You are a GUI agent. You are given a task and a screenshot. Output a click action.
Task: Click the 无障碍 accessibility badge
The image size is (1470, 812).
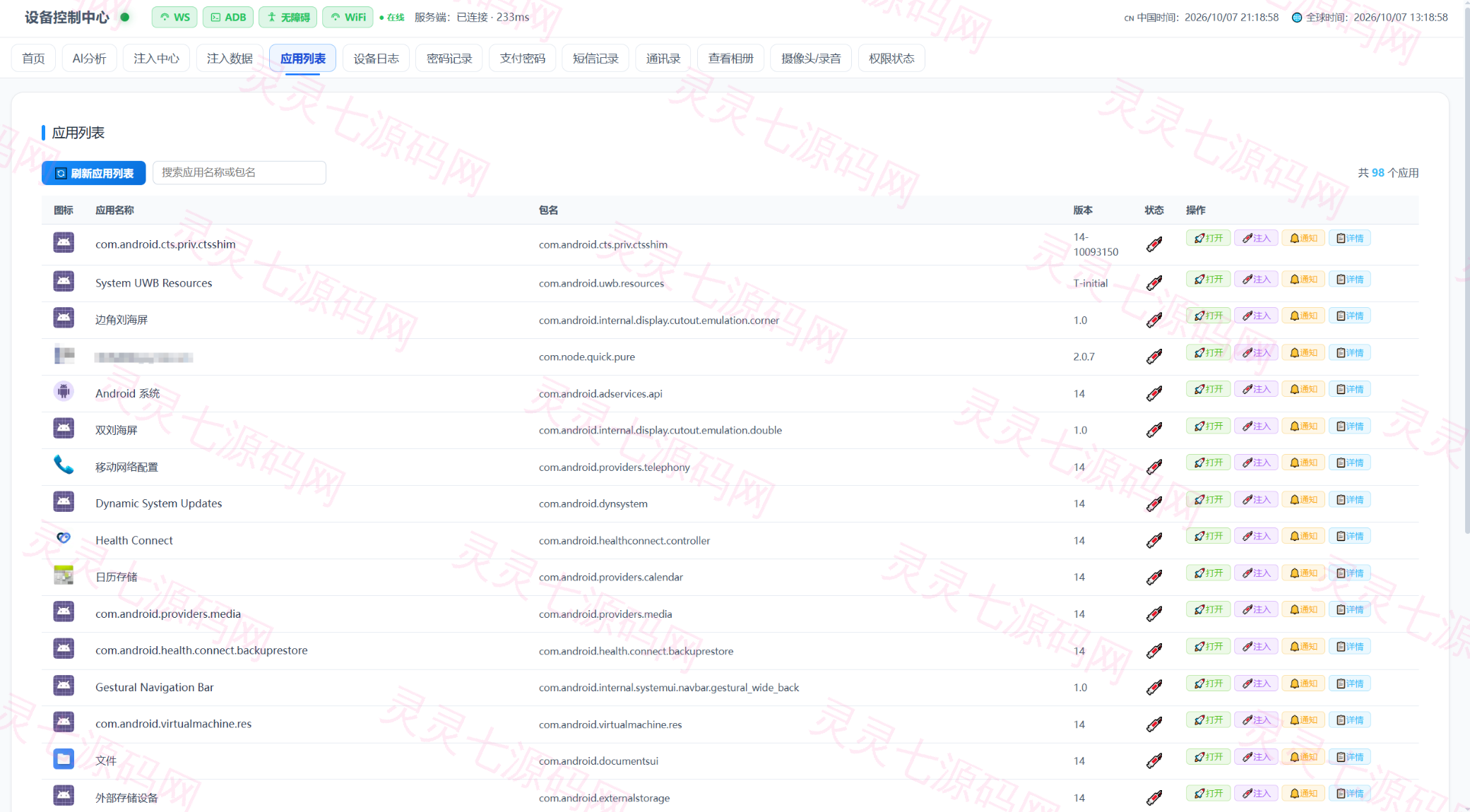pos(288,17)
